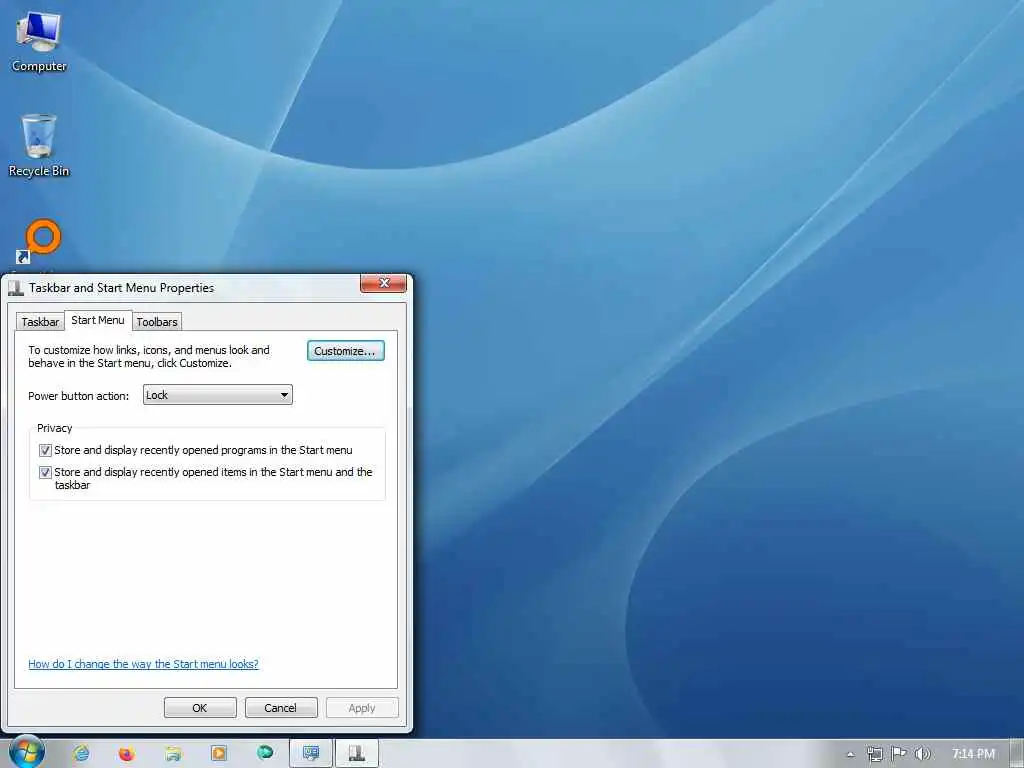Click the 7:14 PM system clock
The height and width of the screenshot is (768, 1024).
973,754
